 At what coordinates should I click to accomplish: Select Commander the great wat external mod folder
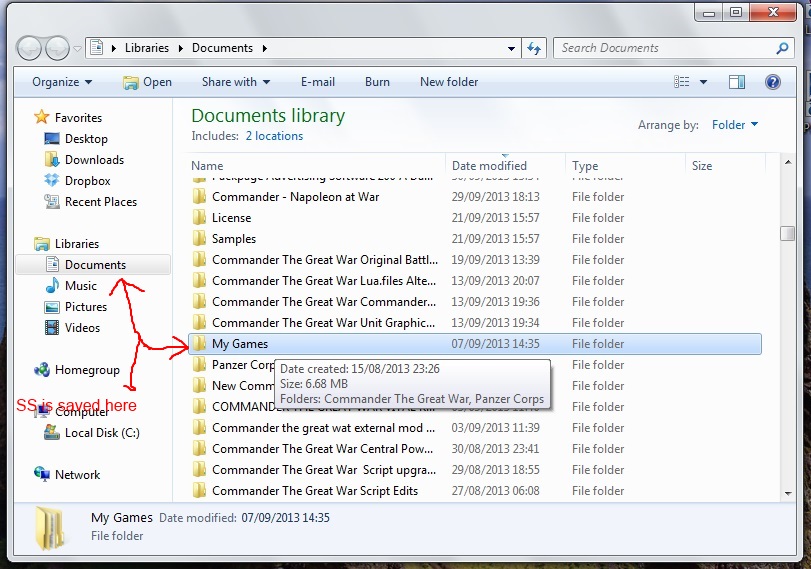[475, 428]
